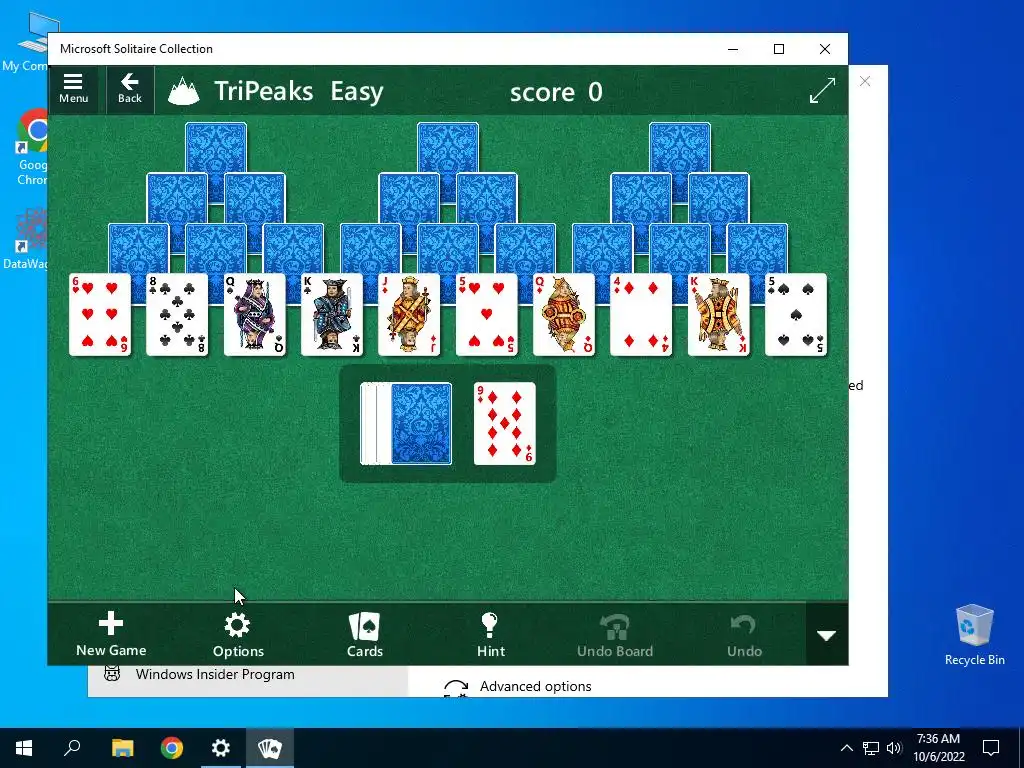Open the taskbar clock and date
This screenshot has width=1024, height=768.
938,748
